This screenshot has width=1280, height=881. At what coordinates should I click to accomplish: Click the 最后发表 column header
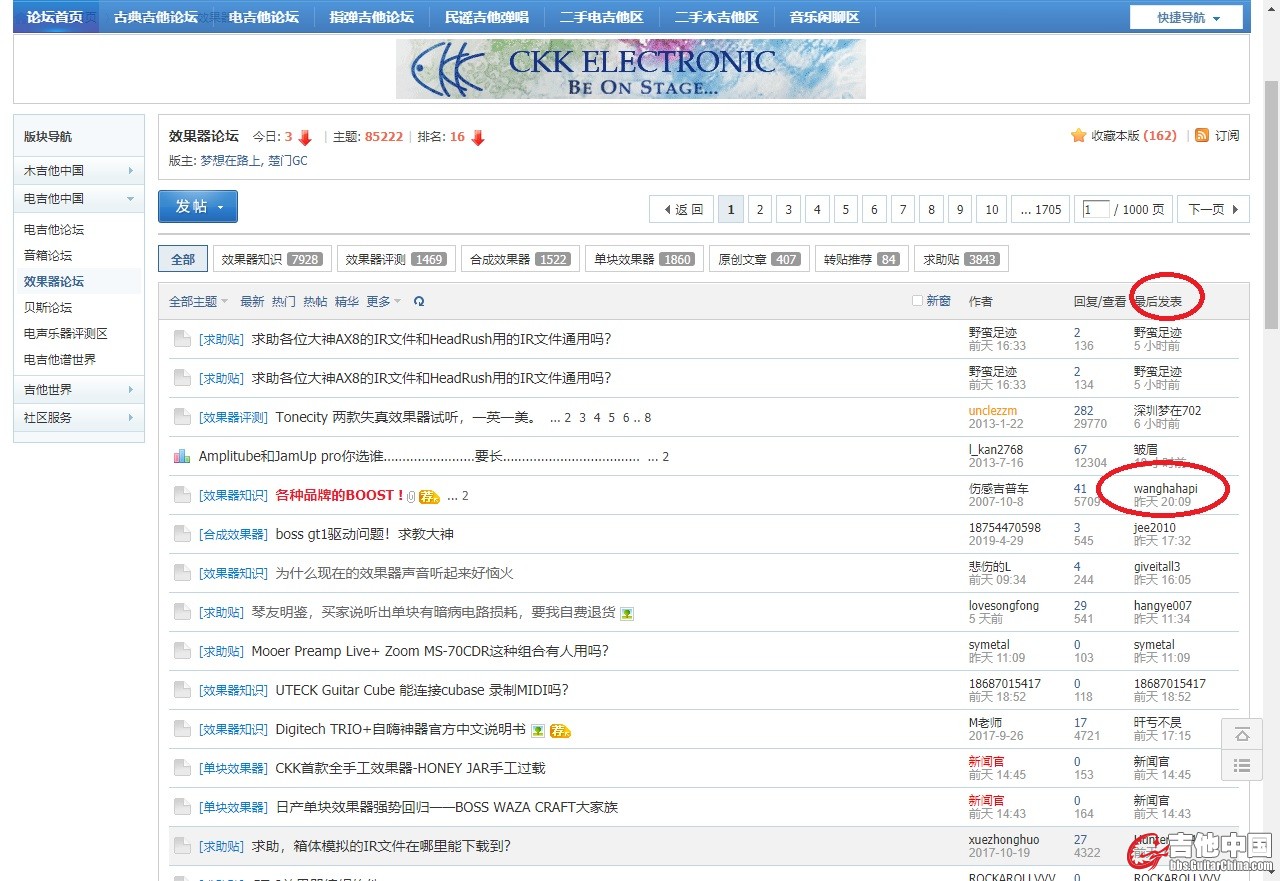point(1158,301)
